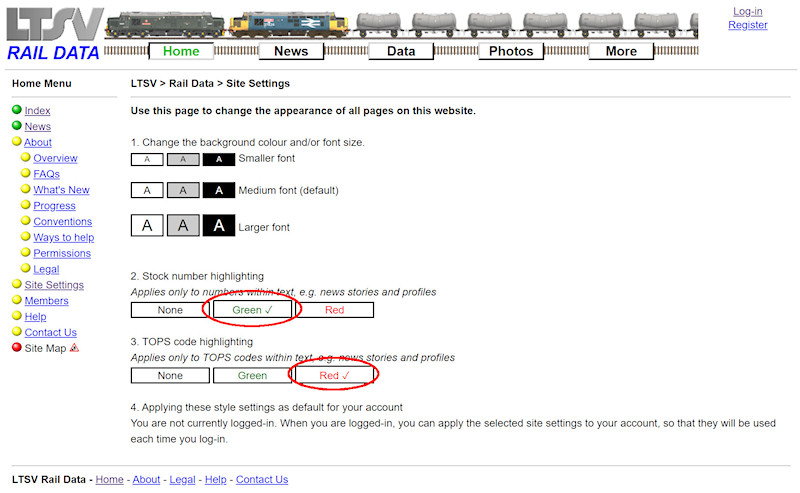Viewport: 800px width, 493px height.
Task: Click the yellow bullet beside Site Settings
Action: click(17, 285)
